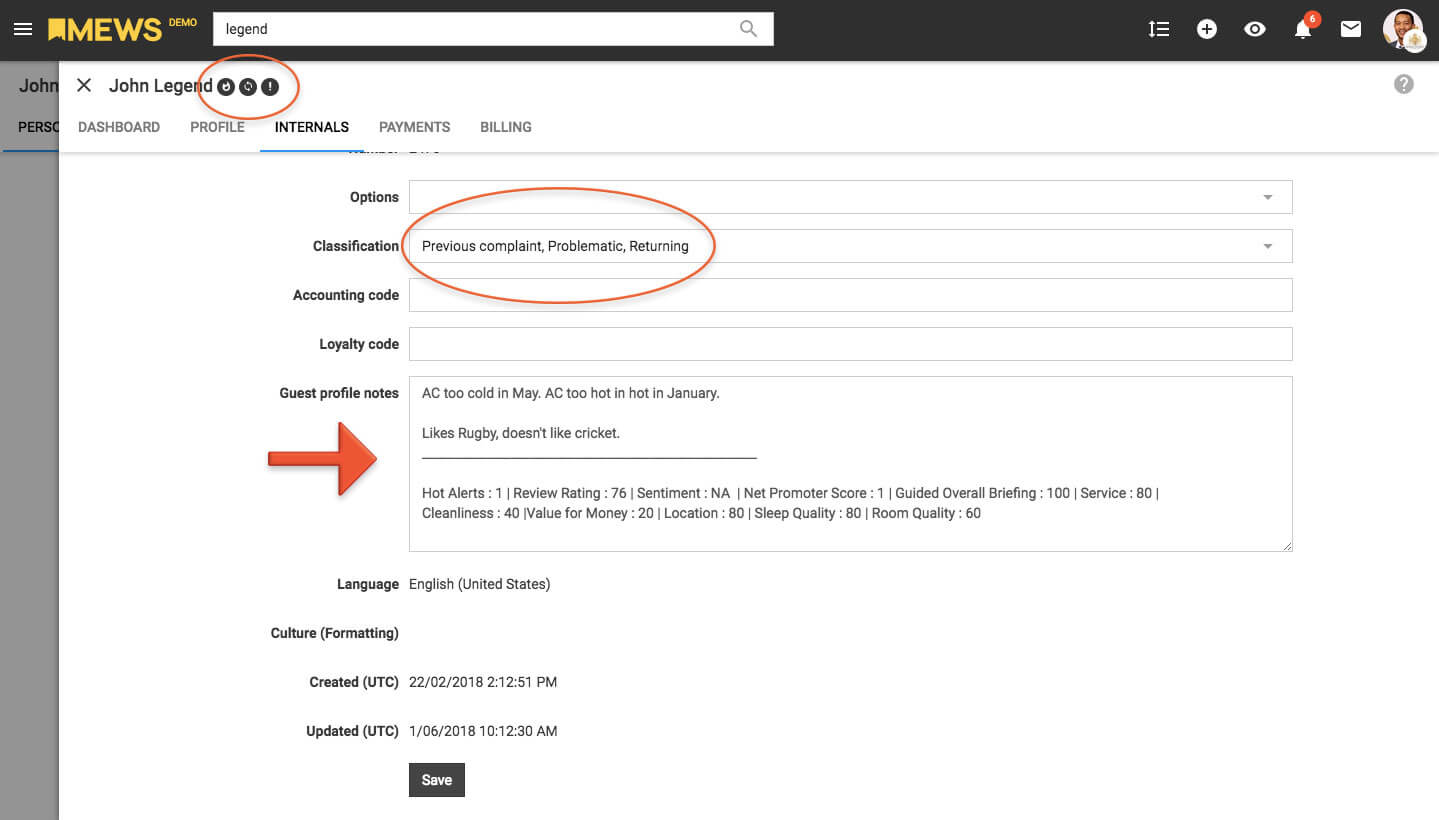Image resolution: width=1439 pixels, height=820 pixels.
Task: Open the hamburger main menu
Action: click(x=23, y=29)
